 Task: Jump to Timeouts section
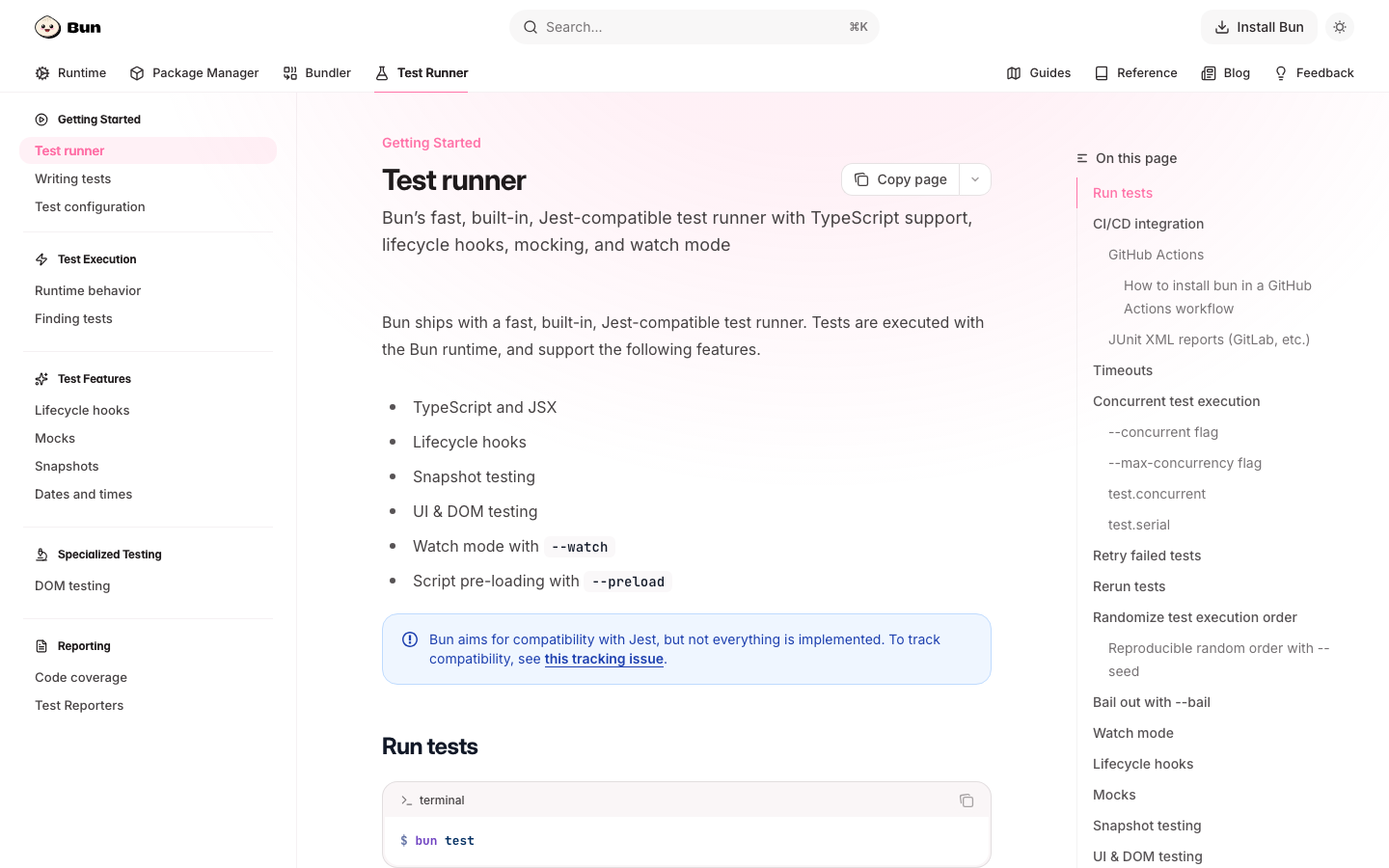click(1123, 370)
